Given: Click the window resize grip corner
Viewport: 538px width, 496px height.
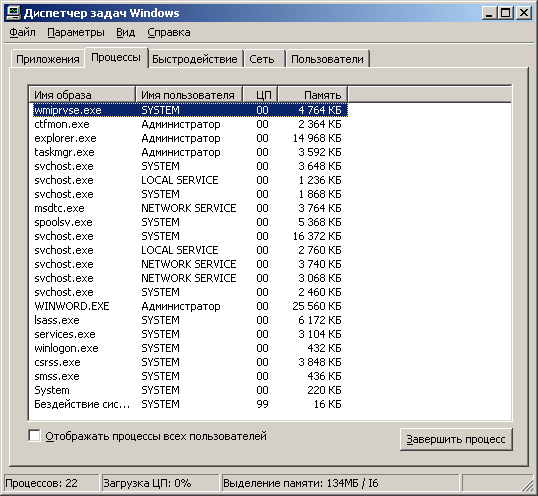Looking at the screenshot, I should point(527,486).
